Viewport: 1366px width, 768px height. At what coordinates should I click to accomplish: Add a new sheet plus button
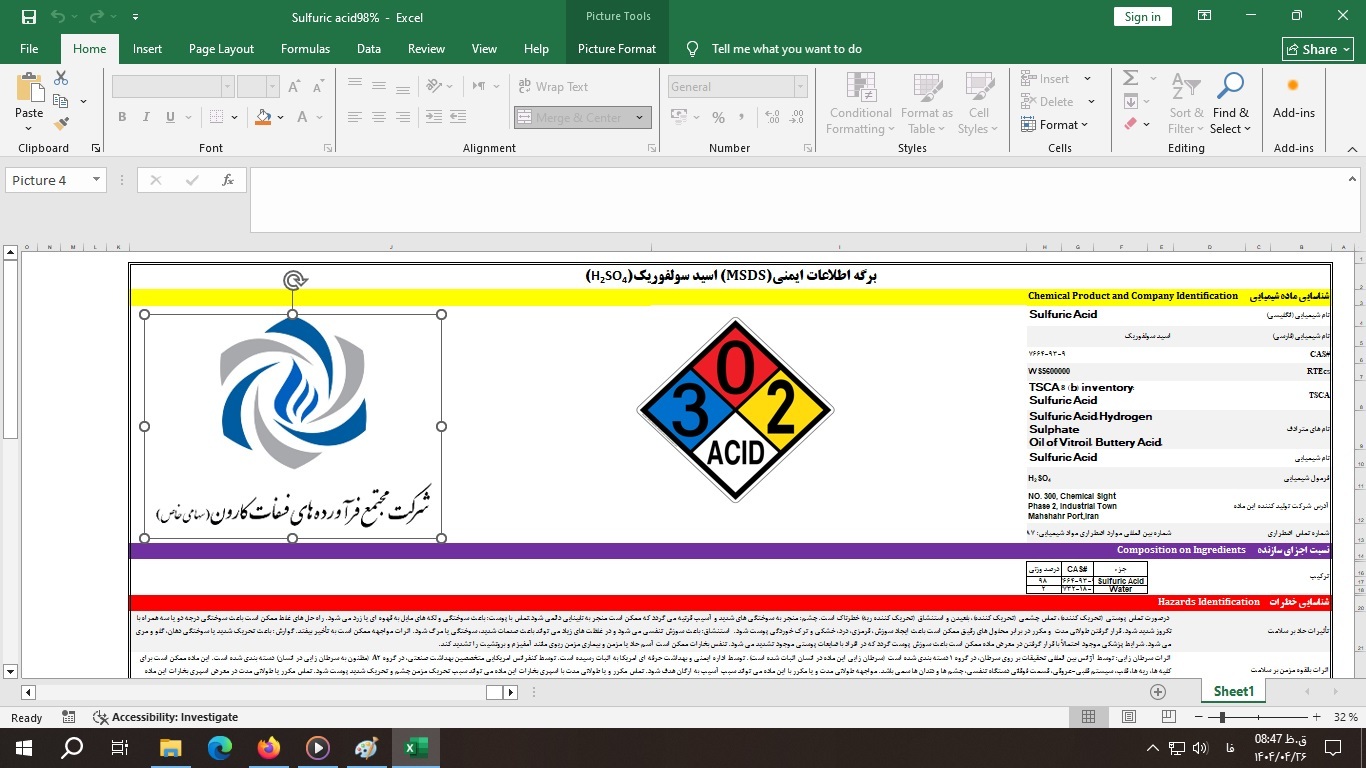pos(1158,691)
